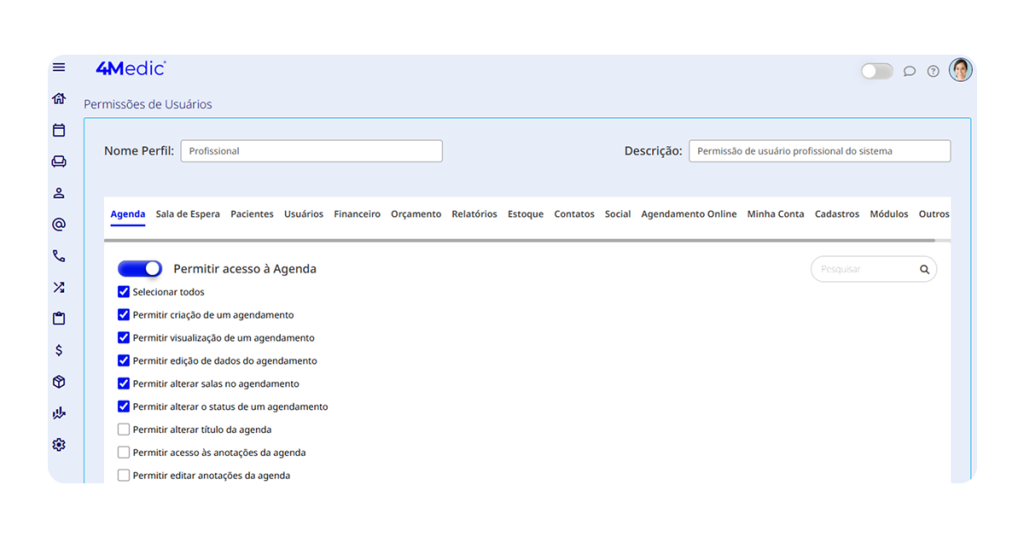Open the help question mark icon
This screenshot has height=538, width=1024.
(933, 71)
